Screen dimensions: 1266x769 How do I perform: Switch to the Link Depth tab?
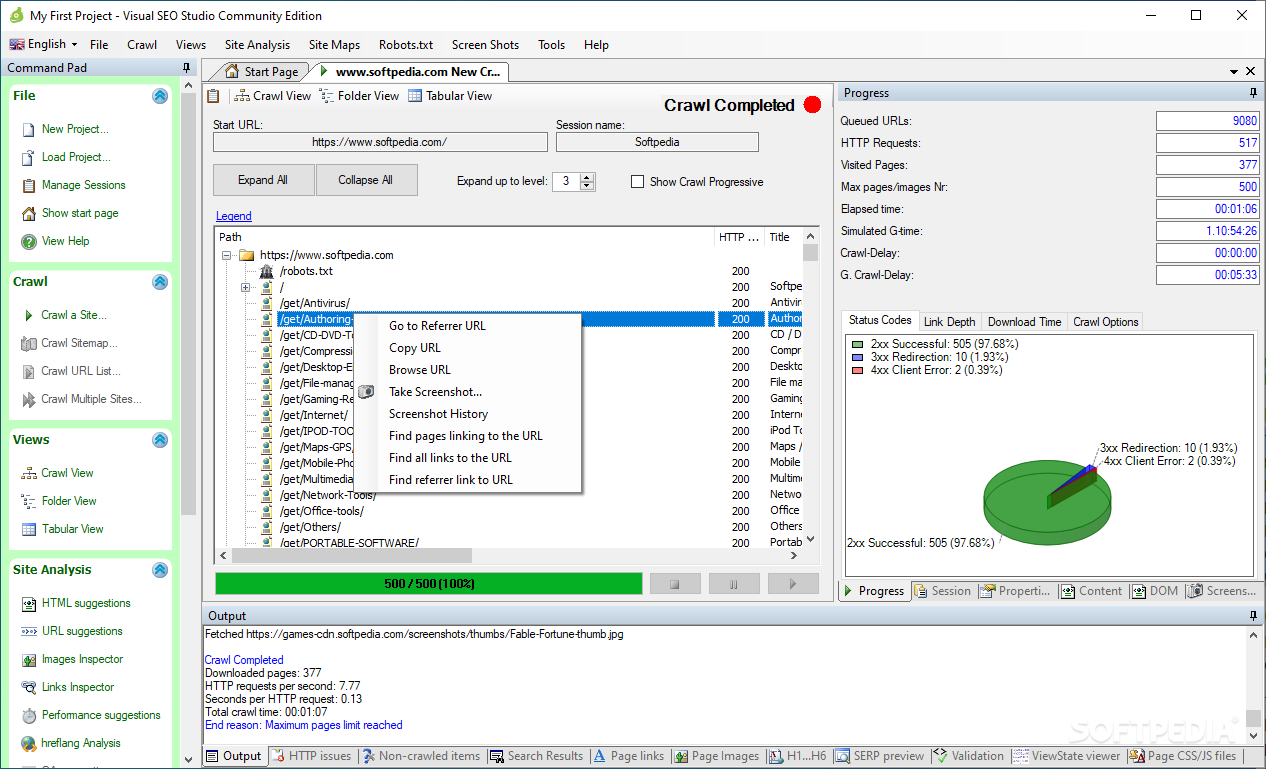tap(949, 322)
